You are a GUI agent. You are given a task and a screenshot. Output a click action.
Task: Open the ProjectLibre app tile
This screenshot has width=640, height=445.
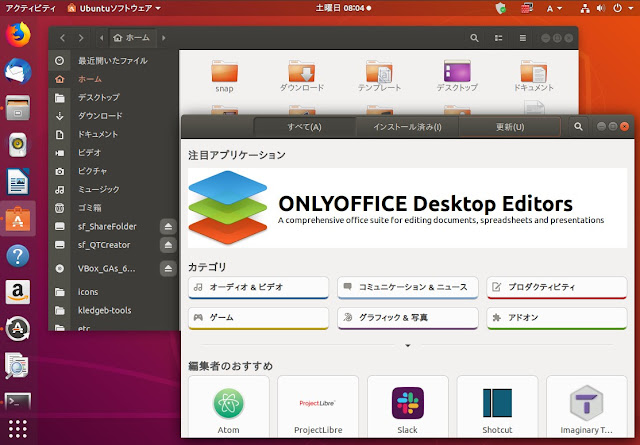pyautogui.click(x=318, y=407)
